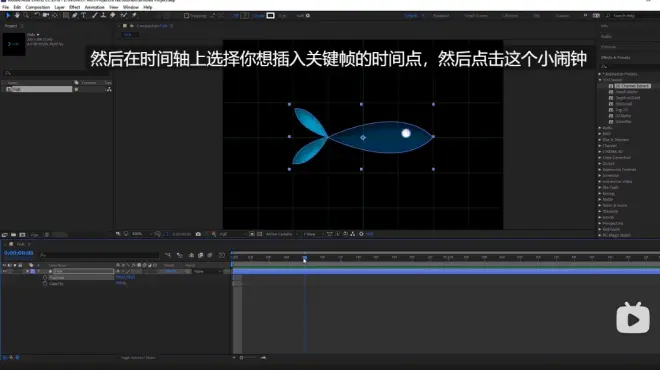Screen dimensions: 660x370
Task: Select the Rotation tool
Action: (37, 16)
